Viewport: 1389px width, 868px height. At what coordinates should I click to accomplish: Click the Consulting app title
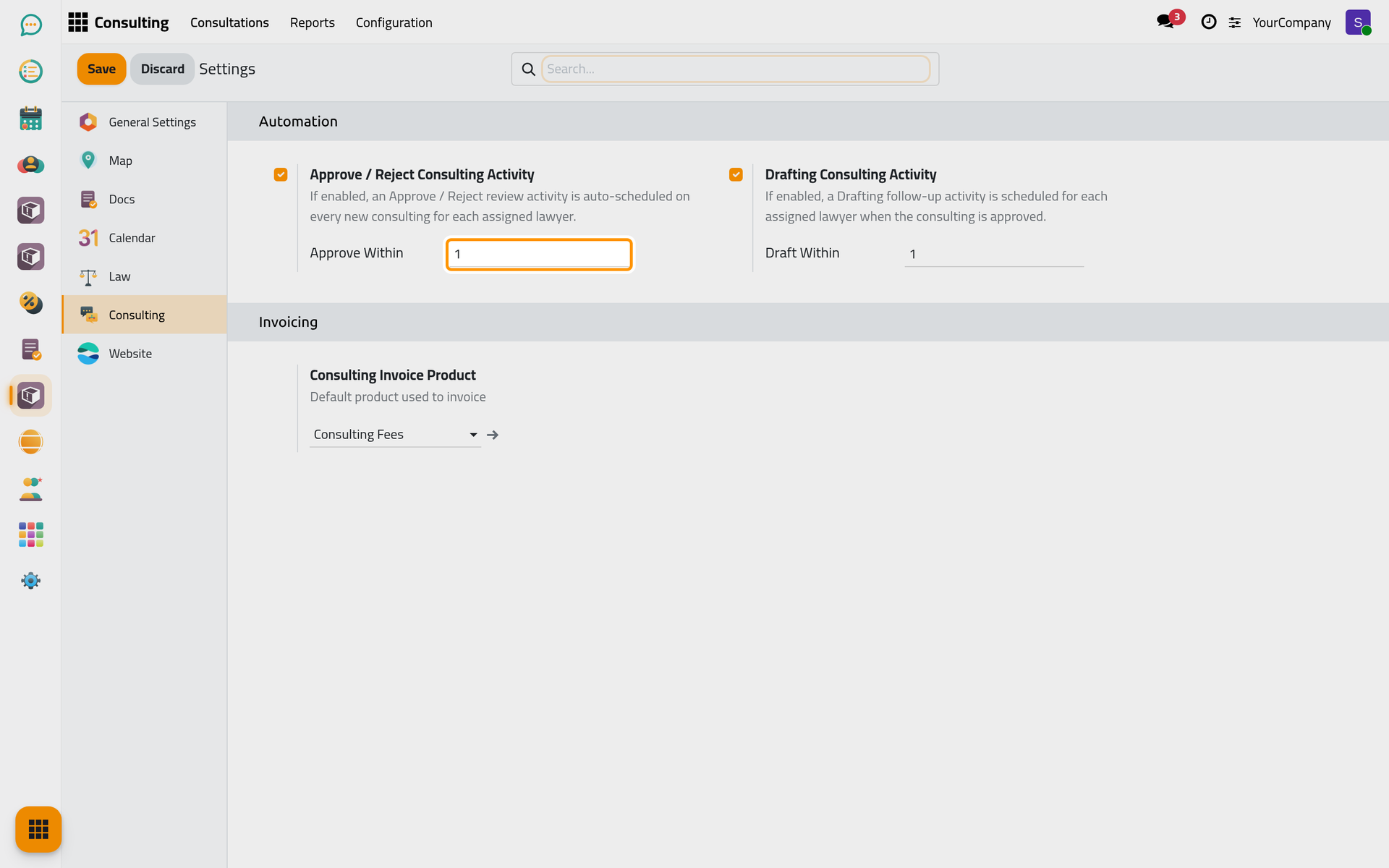(x=132, y=22)
